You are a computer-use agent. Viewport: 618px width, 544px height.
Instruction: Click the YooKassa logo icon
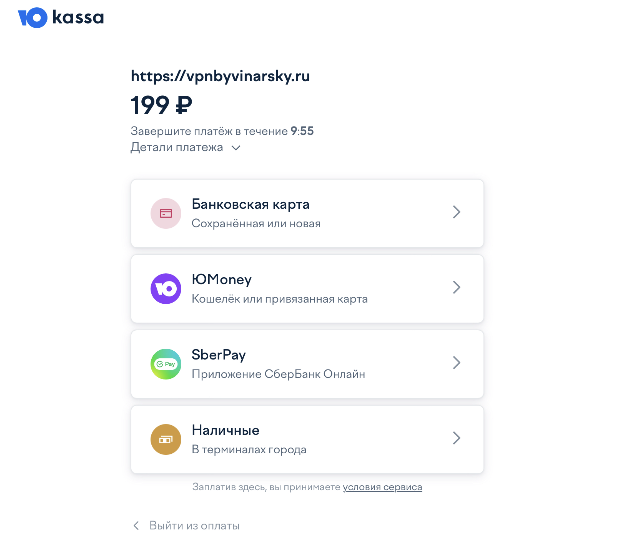click(x=33, y=18)
